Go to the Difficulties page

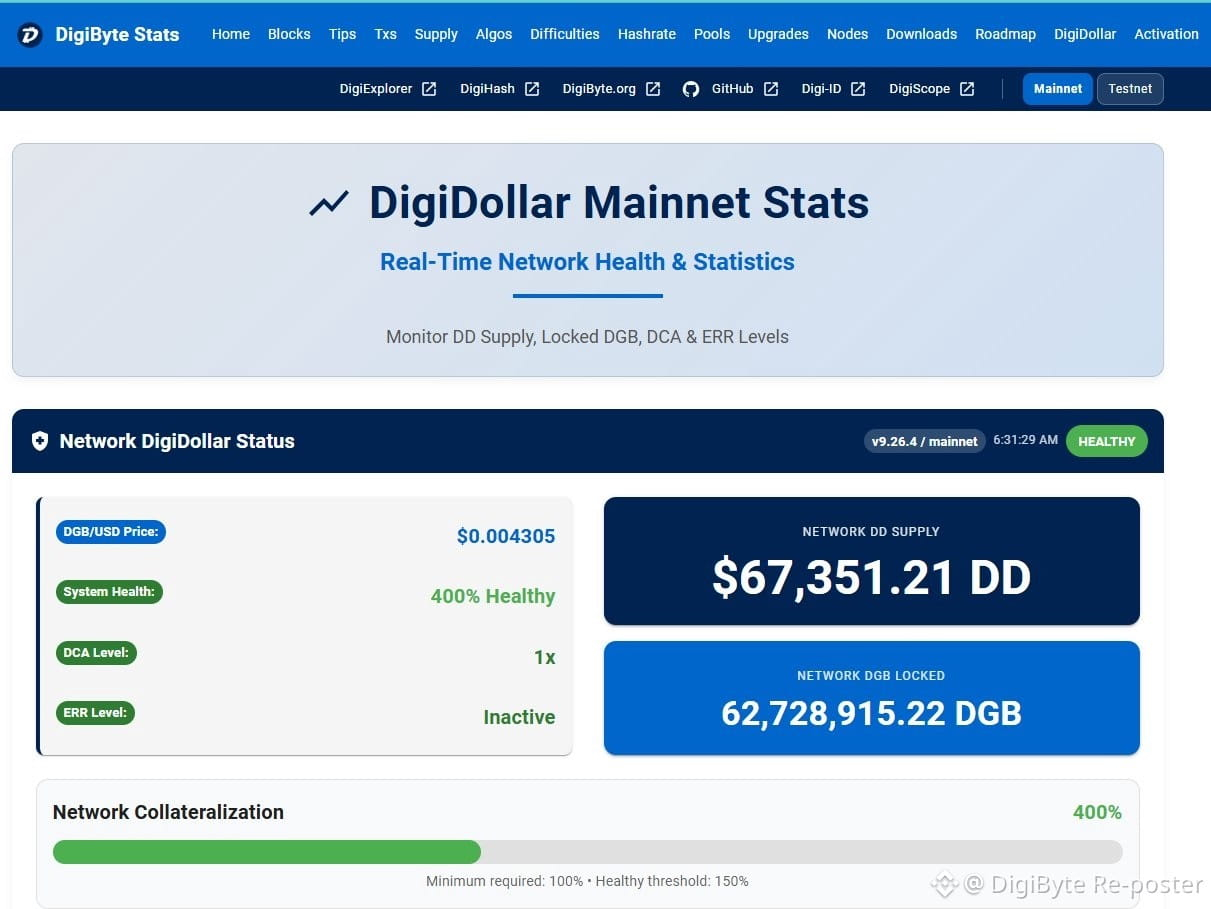(x=565, y=34)
